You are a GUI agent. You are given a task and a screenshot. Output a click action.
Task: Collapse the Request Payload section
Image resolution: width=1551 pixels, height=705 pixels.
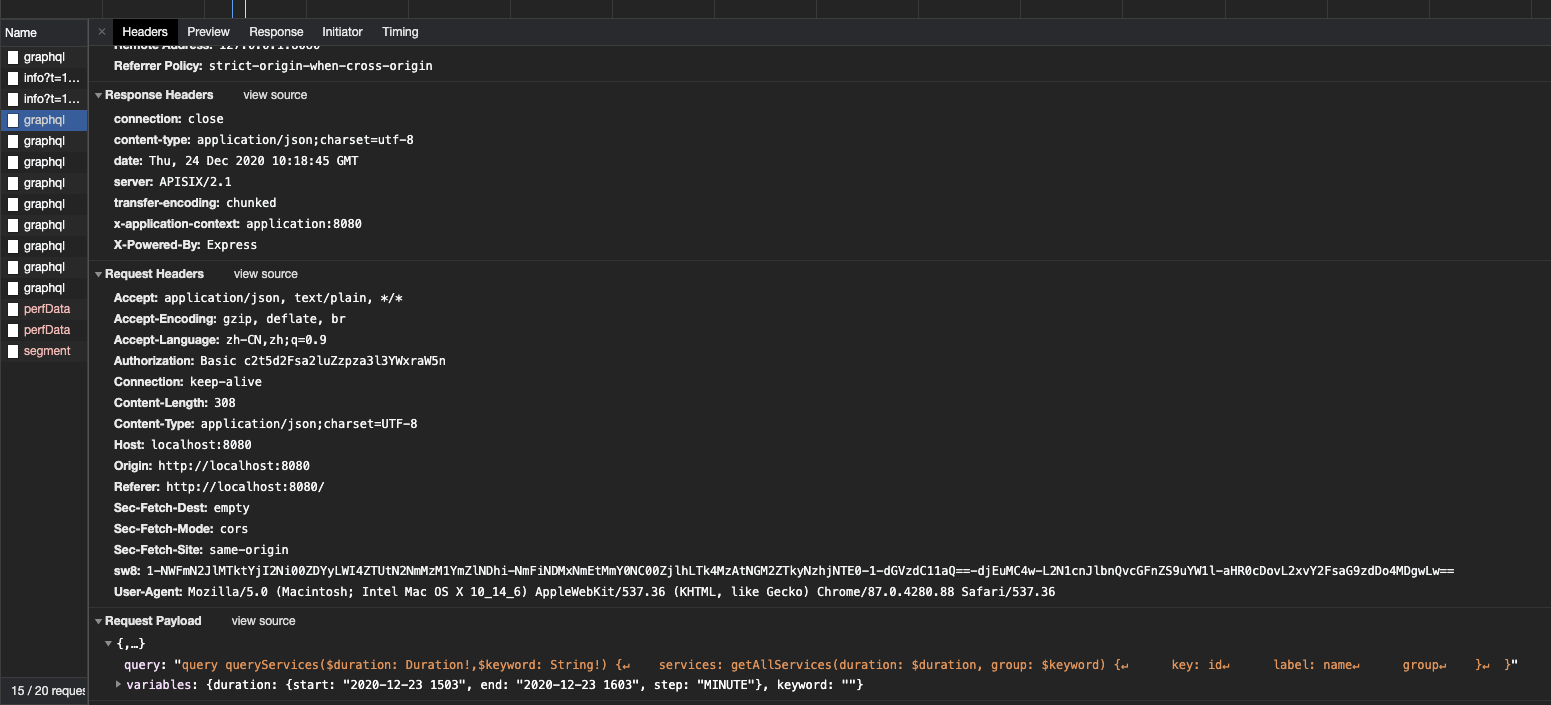pyautogui.click(x=99, y=621)
